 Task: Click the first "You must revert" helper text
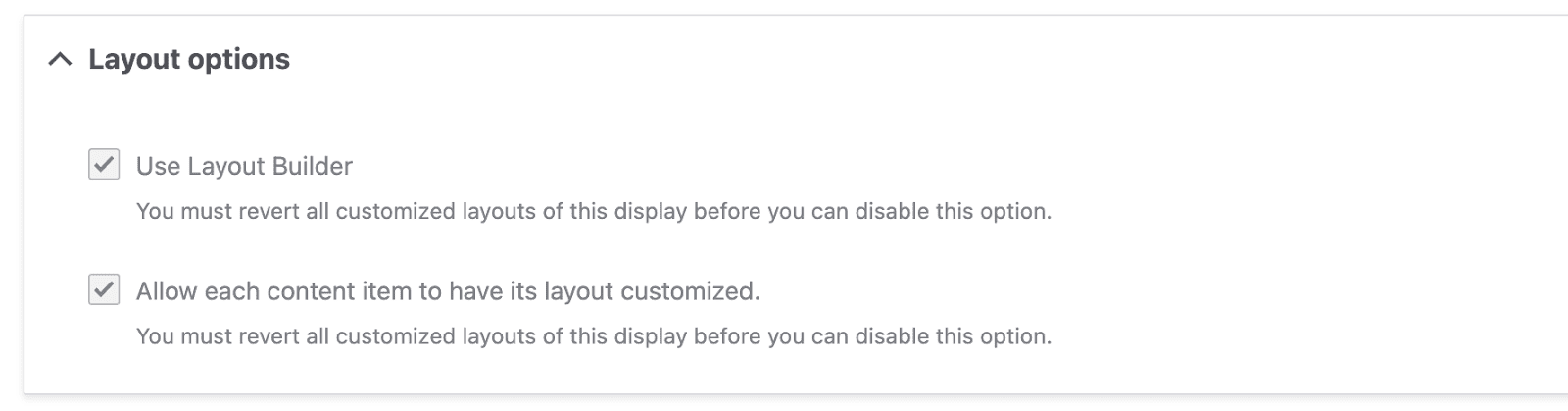(x=593, y=211)
